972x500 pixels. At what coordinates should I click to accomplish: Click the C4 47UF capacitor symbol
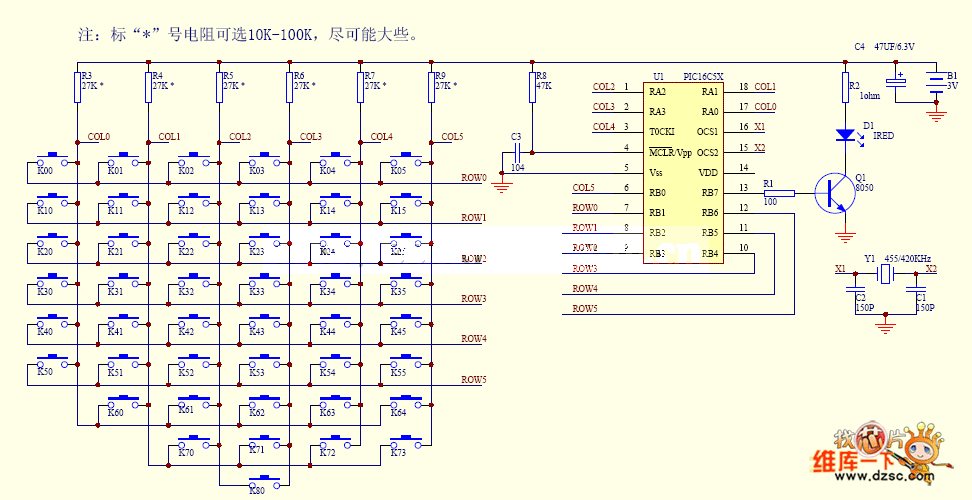click(895, 86)
